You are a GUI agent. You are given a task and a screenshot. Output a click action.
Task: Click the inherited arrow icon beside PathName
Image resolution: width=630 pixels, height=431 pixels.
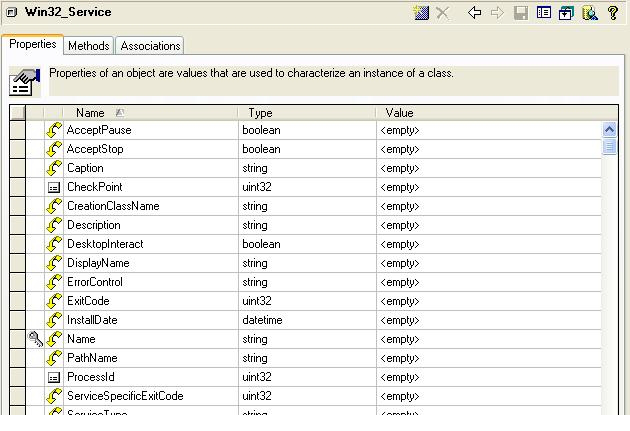(54, 358)
